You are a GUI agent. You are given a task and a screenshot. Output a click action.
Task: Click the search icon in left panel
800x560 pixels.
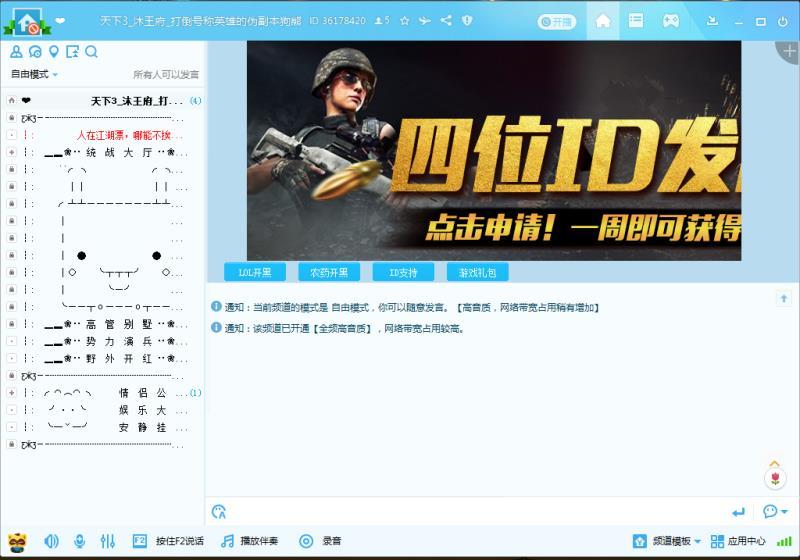(91, 52)
